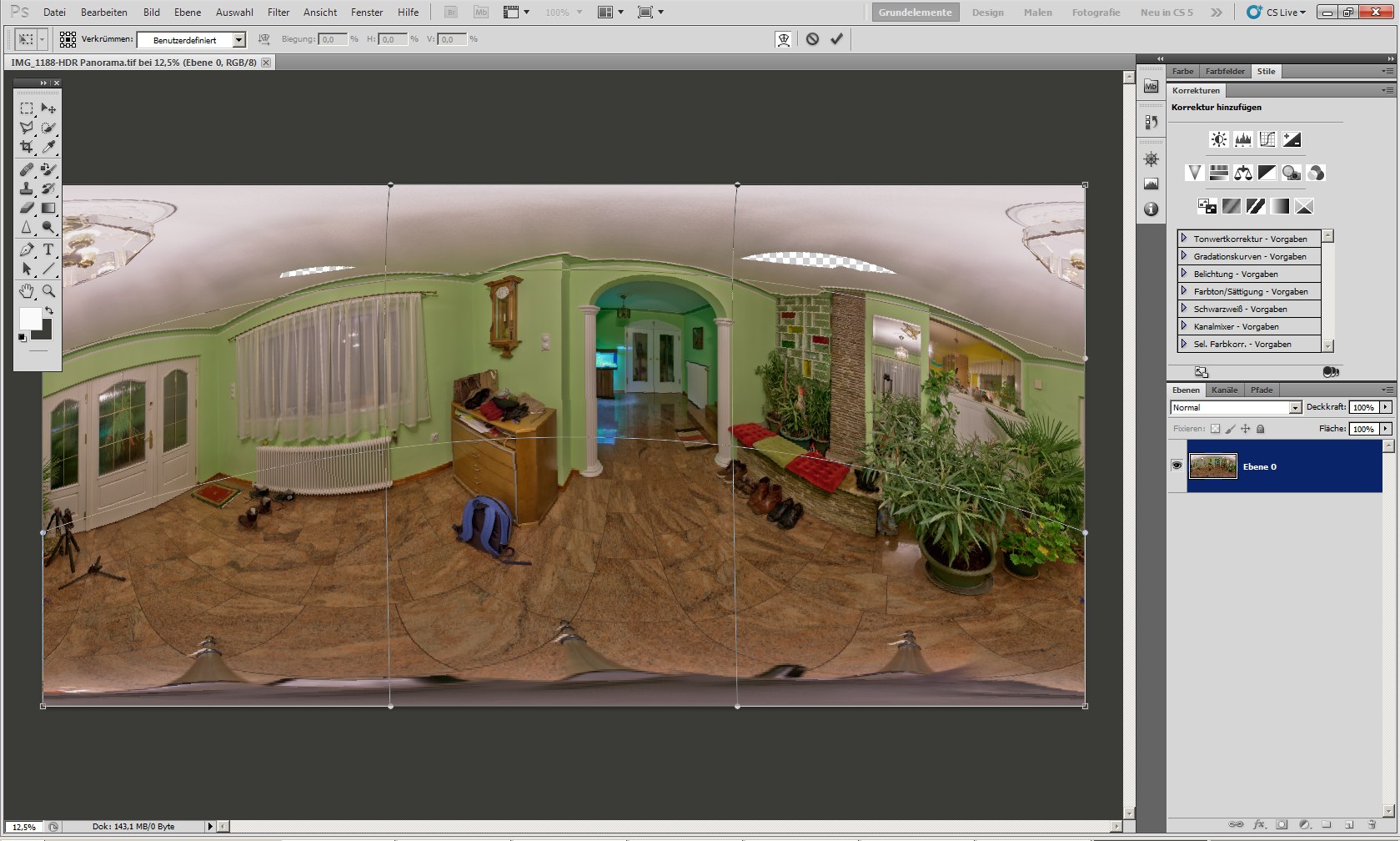Screen dimensions: 1400x841
Task: Activate the Hand tool
Action: pos(27,291)
